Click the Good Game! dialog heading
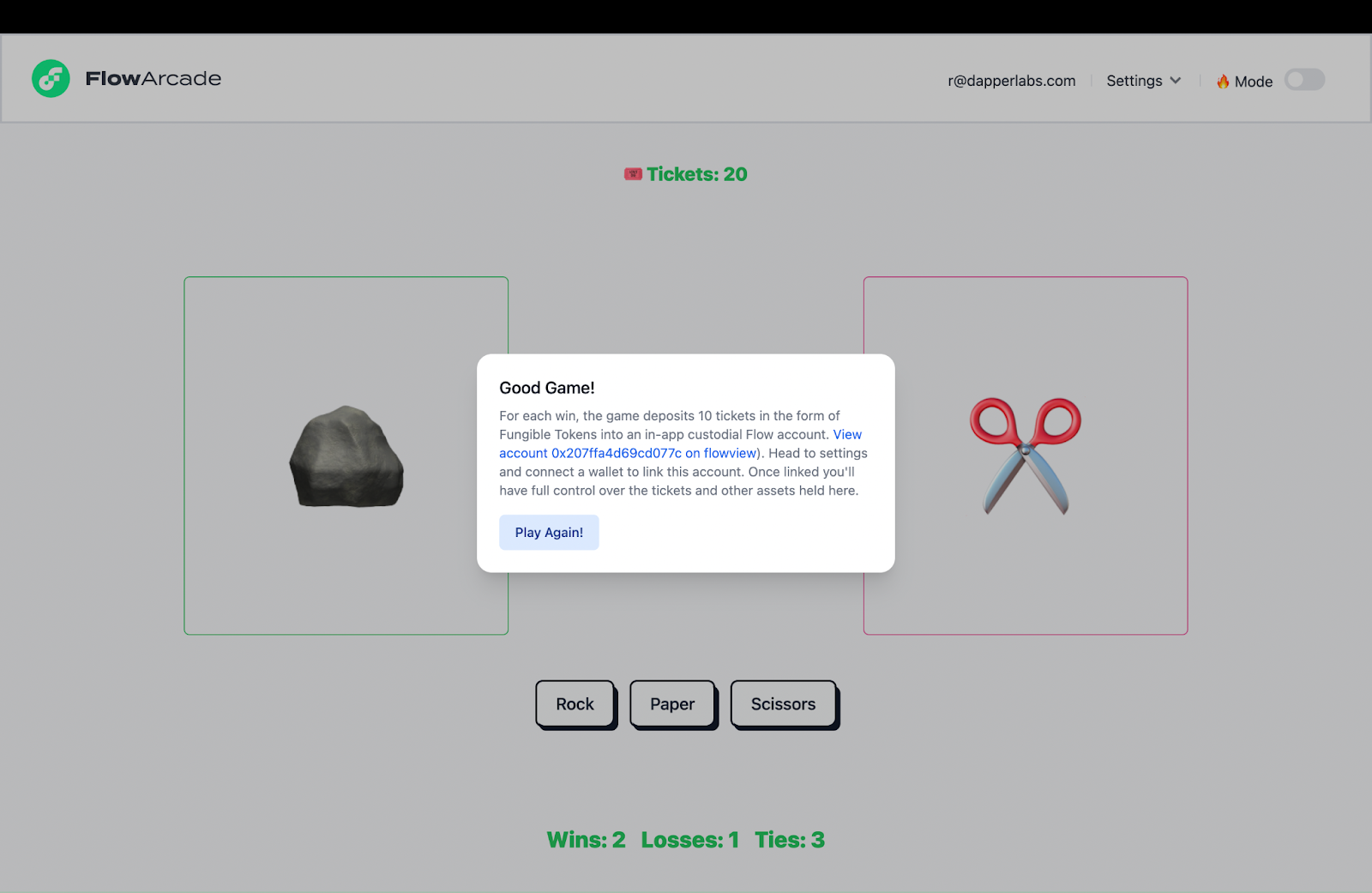The width and height of the screenshot is (1372, 893). coord(547,388)
